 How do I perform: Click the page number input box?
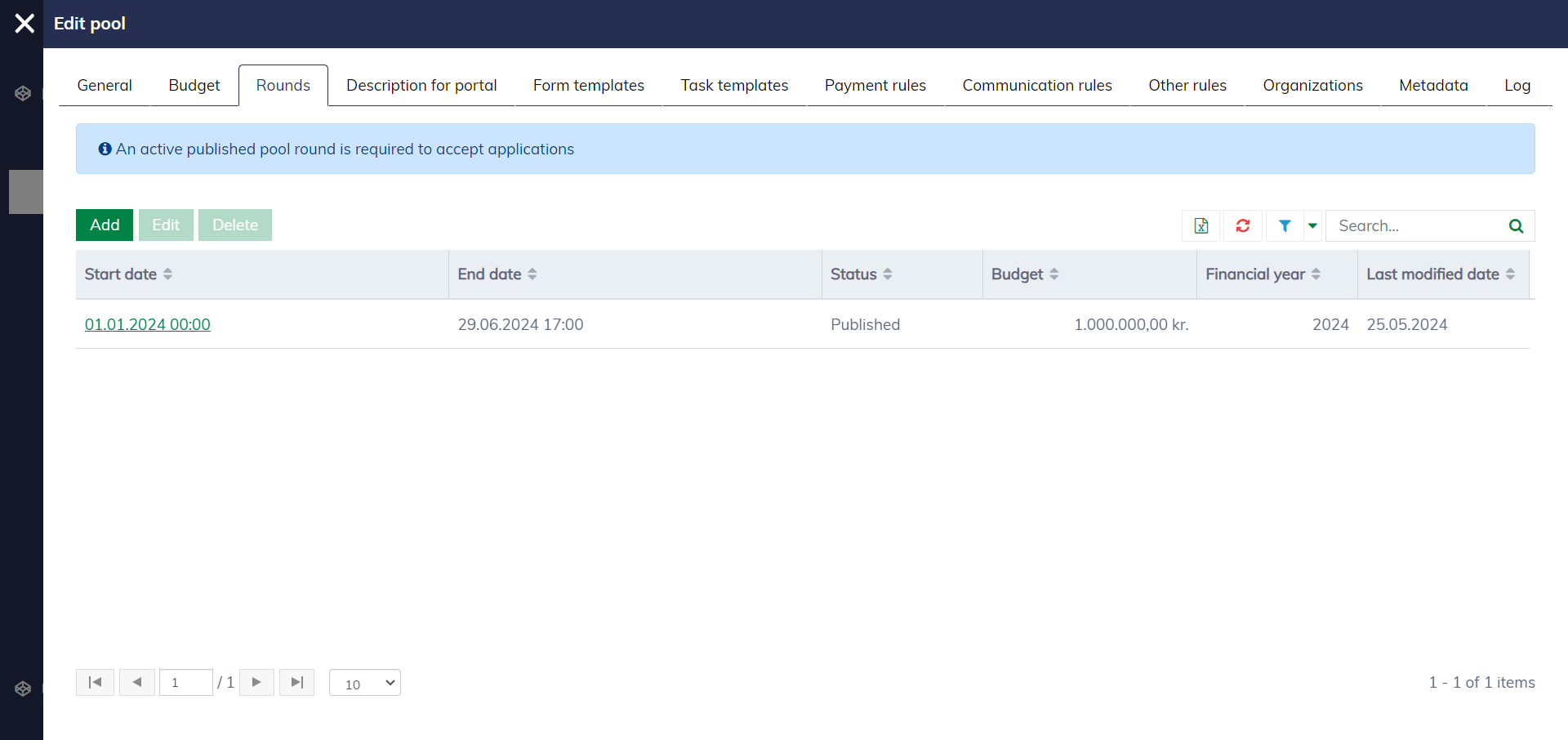pyautogui.click(x=186, y=683)
